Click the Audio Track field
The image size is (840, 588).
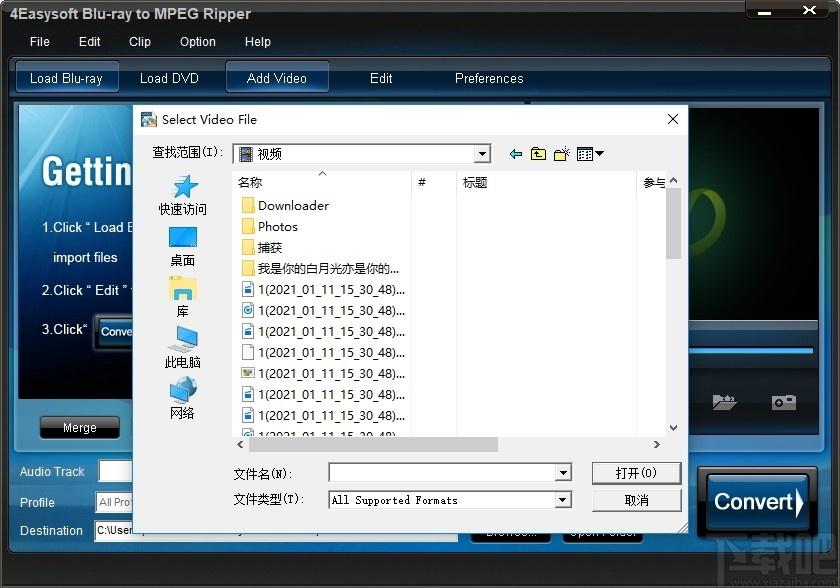[x=116, y=471]
